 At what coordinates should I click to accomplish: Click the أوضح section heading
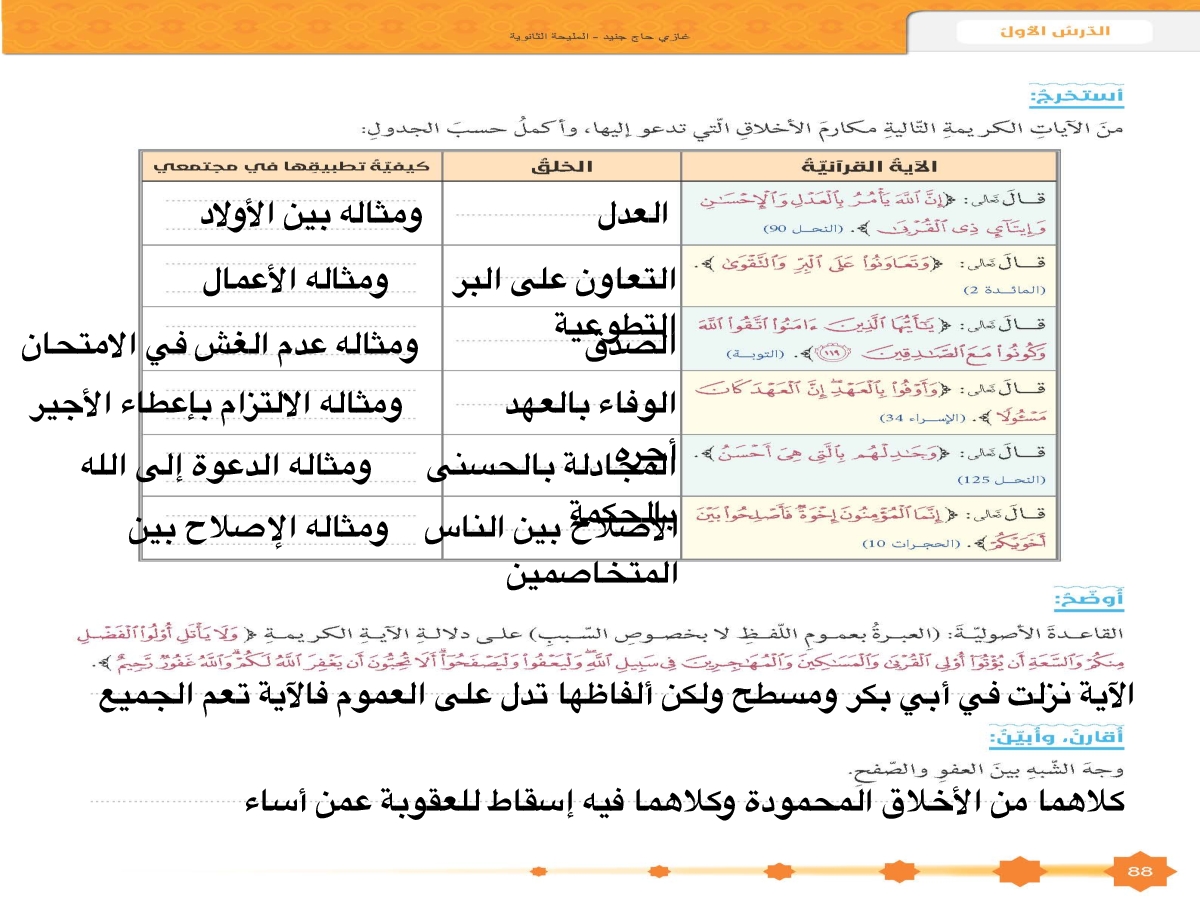(1090, 599)
